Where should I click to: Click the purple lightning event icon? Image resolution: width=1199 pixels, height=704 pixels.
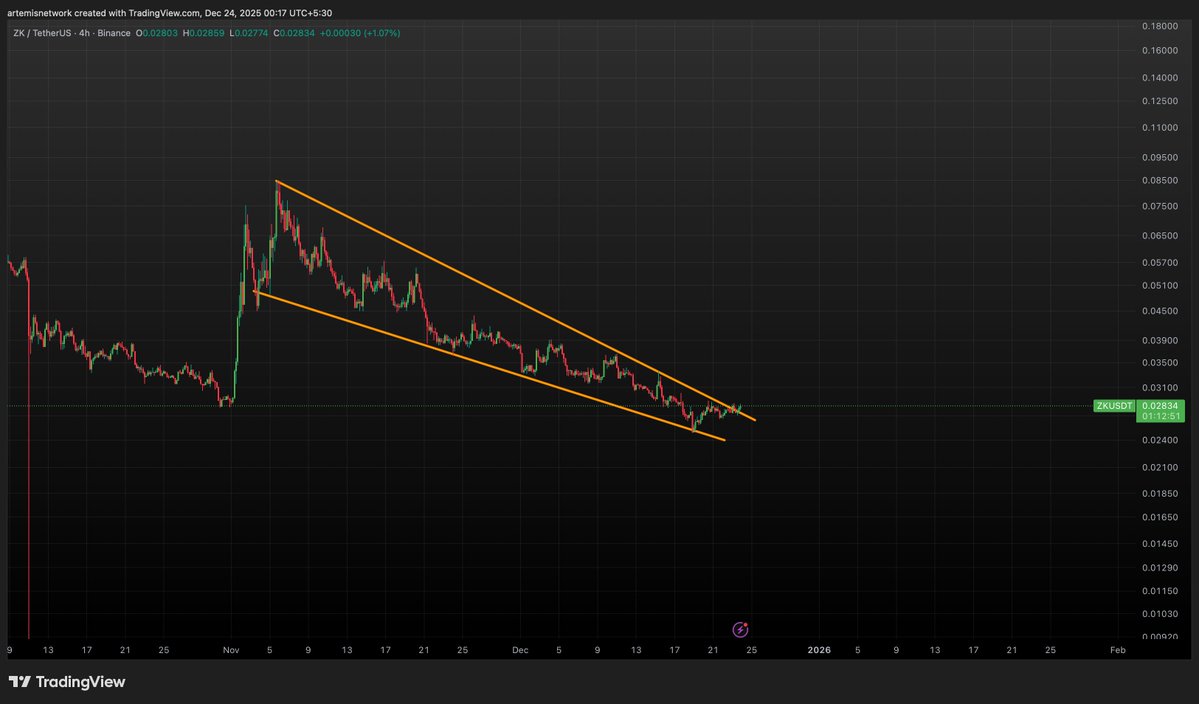[740, 629]
